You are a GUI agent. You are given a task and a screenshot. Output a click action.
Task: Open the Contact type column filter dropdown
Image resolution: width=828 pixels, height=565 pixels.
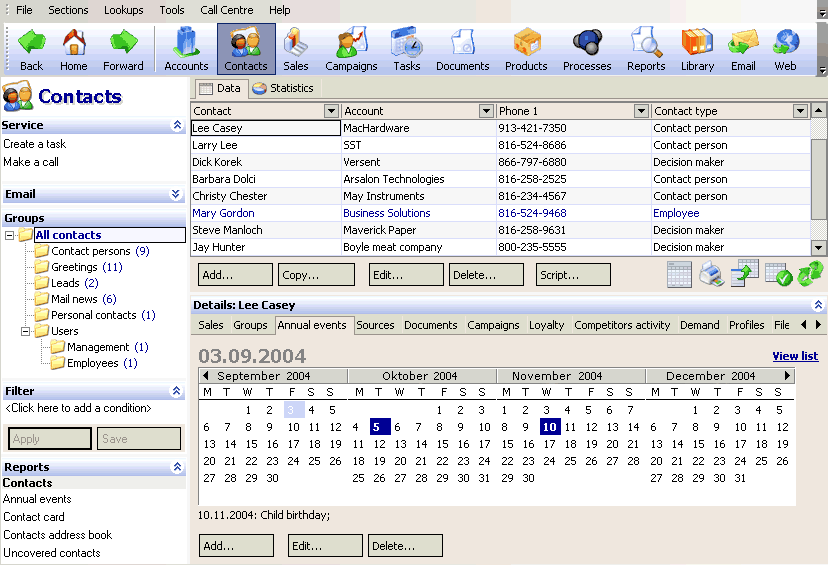click(801, 111)
